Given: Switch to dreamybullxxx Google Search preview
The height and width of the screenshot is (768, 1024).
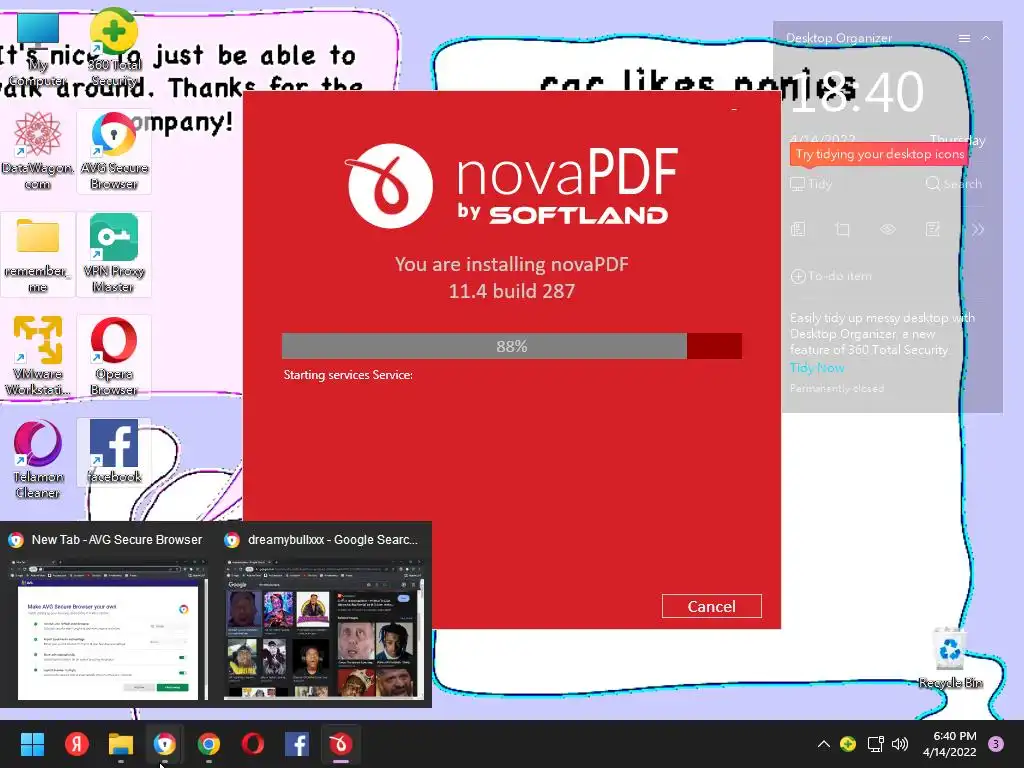Looking at the screenshot, I should pos(324,614).
